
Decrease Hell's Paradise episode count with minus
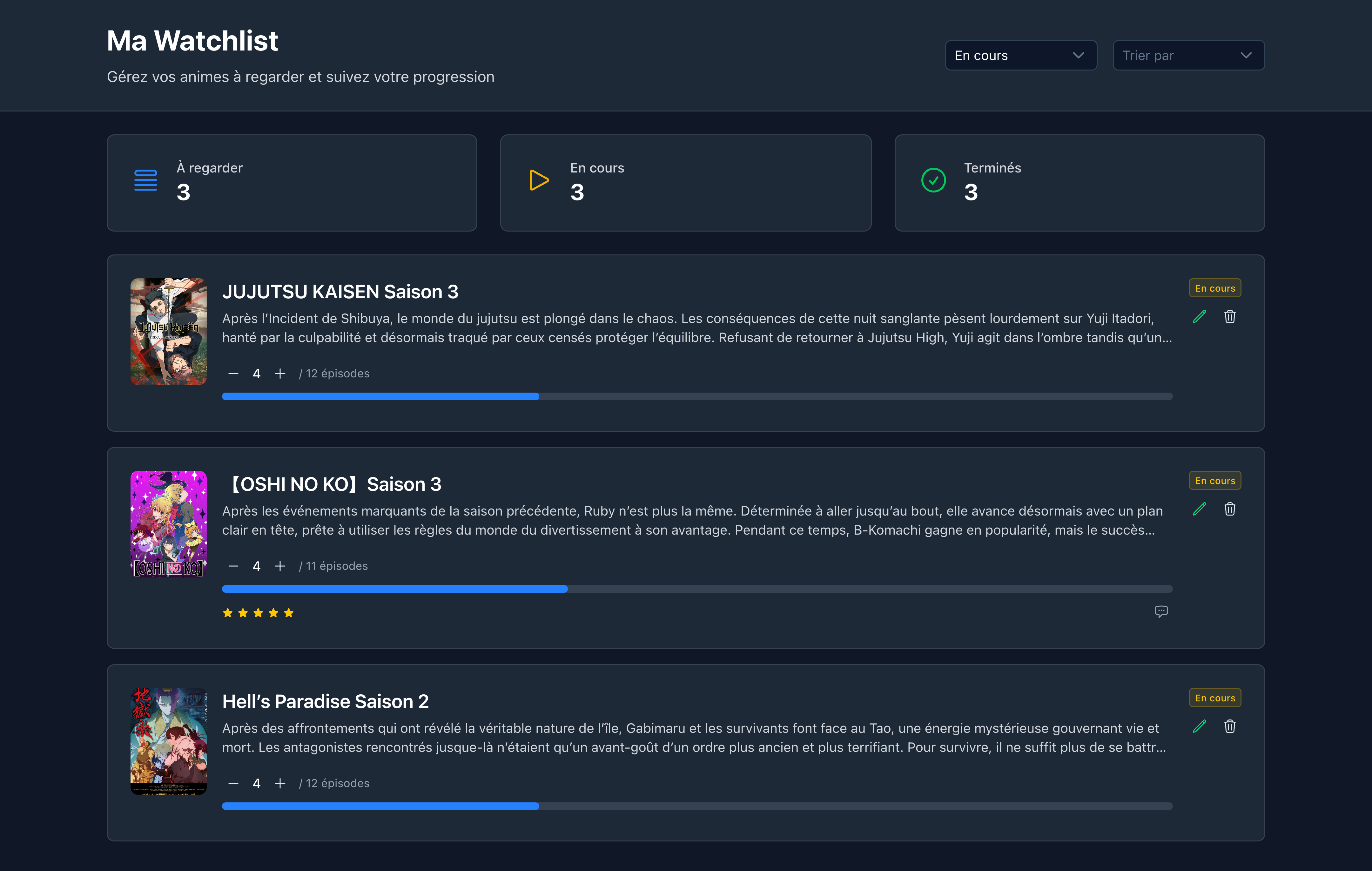[233, 783]
